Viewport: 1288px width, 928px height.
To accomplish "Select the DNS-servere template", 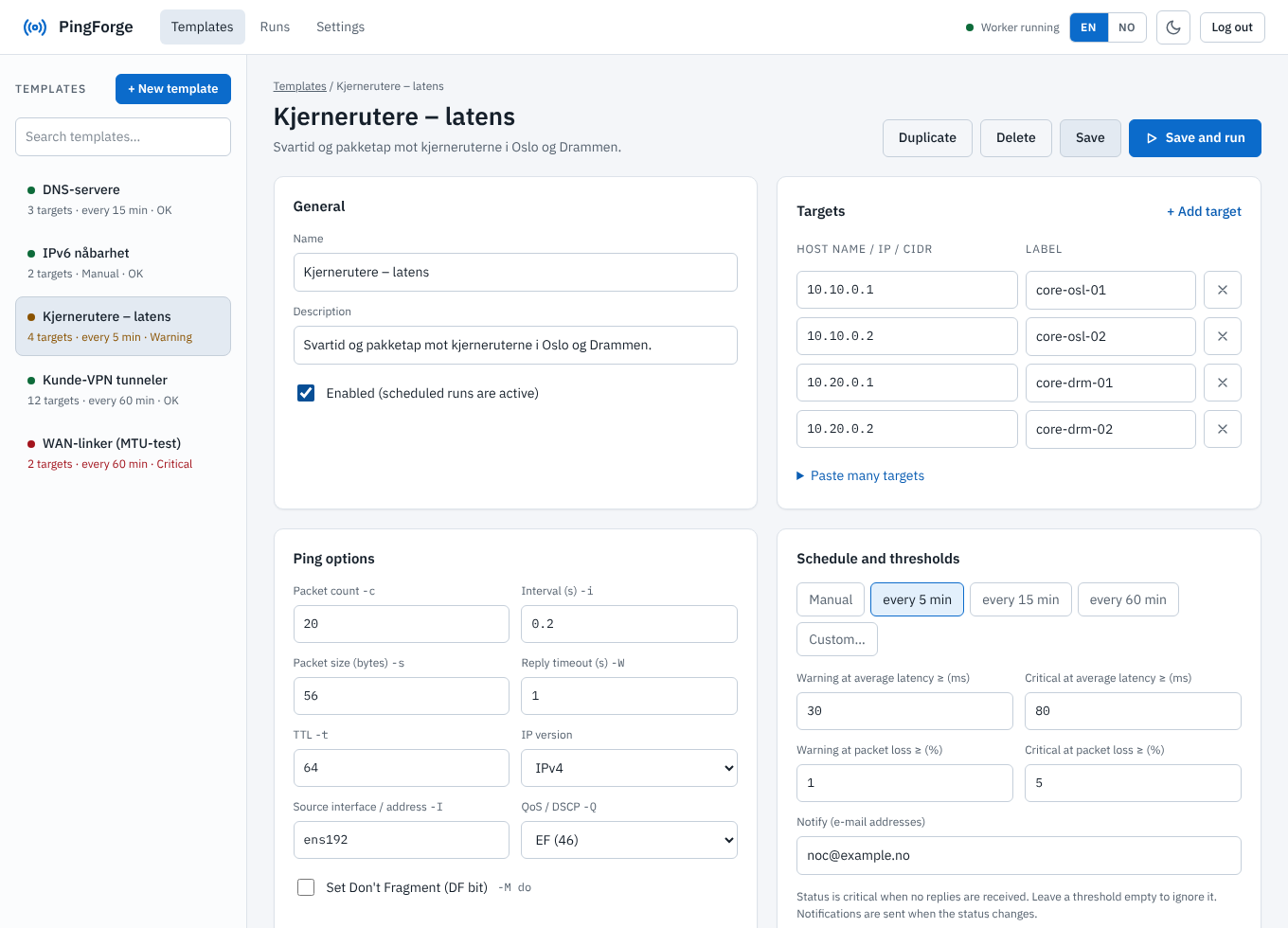I will (123, 199).
